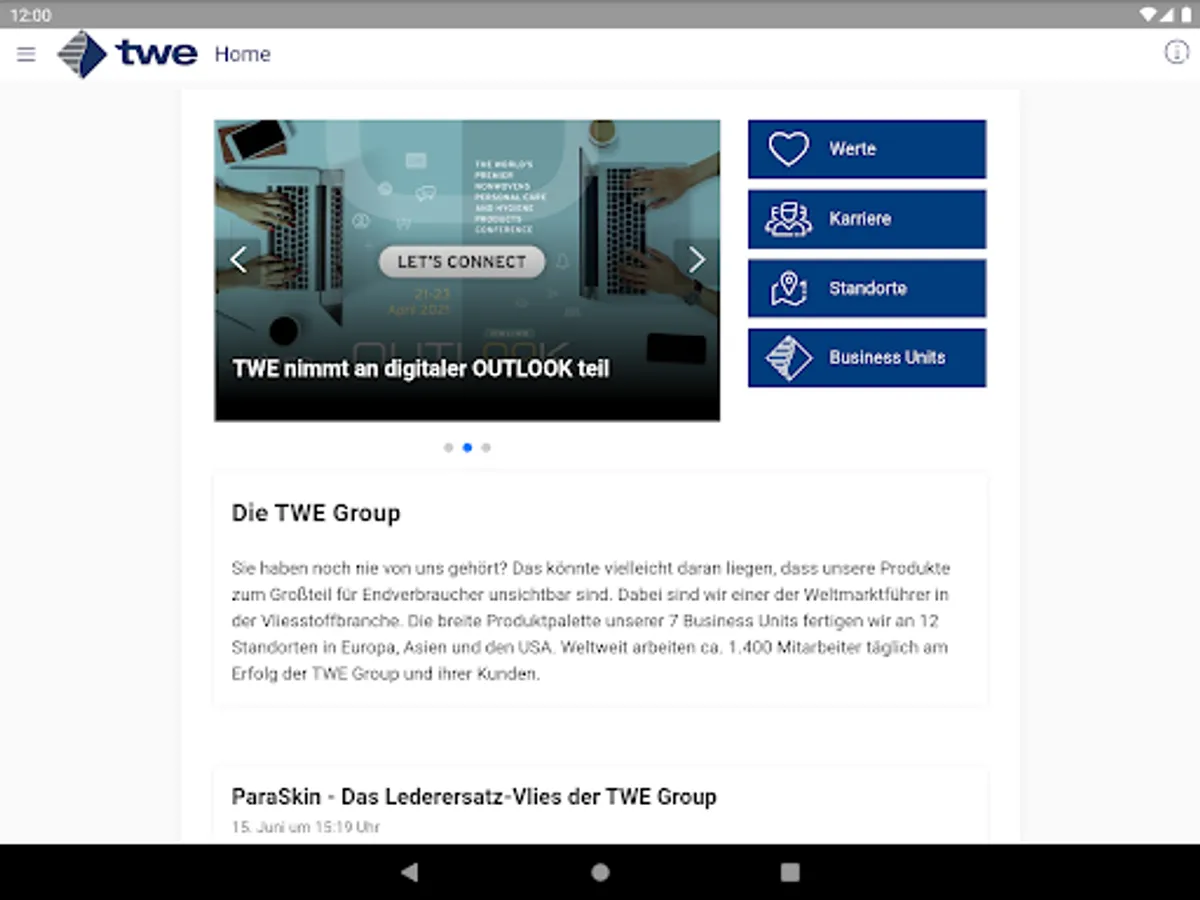This screenshot has height=900, width=1200.
Task: Tap the Android back button
Action: (x=409, y=872)
